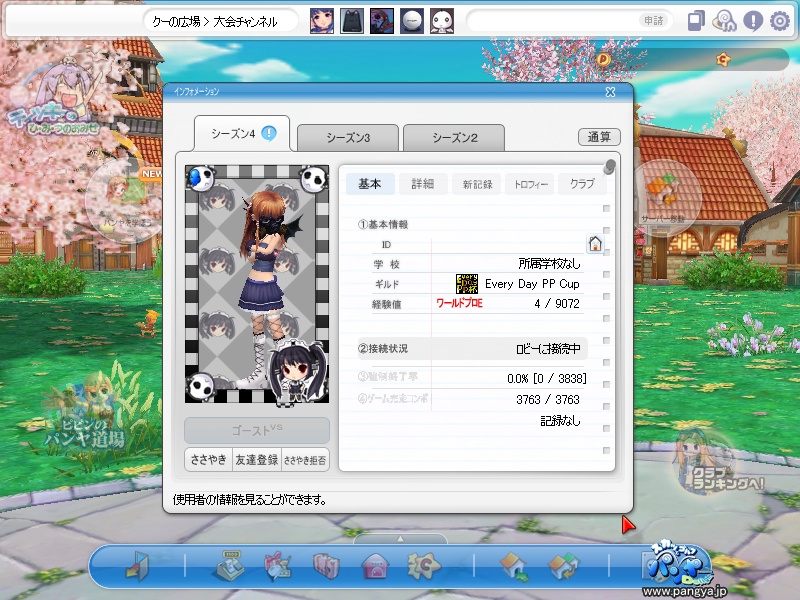The width and height of the screenshot is (800, 600).
Task: Open the settings gear icon
Action: pyautogui.click(x=780, y=21)
